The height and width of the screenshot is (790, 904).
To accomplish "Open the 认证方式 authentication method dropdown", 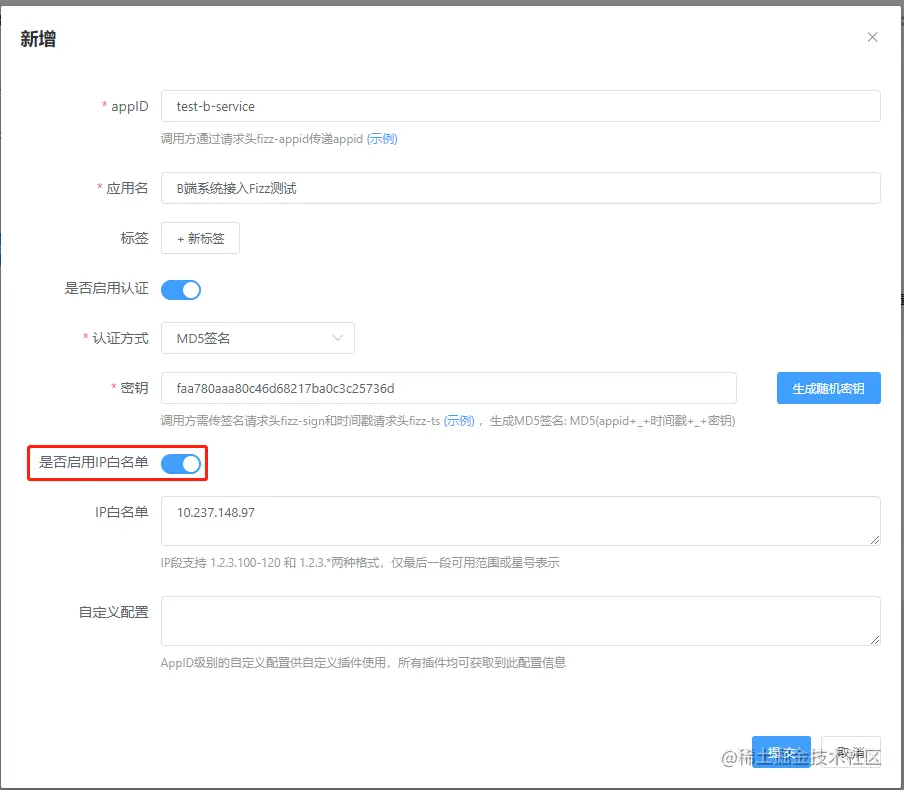I will click(258, 338).
